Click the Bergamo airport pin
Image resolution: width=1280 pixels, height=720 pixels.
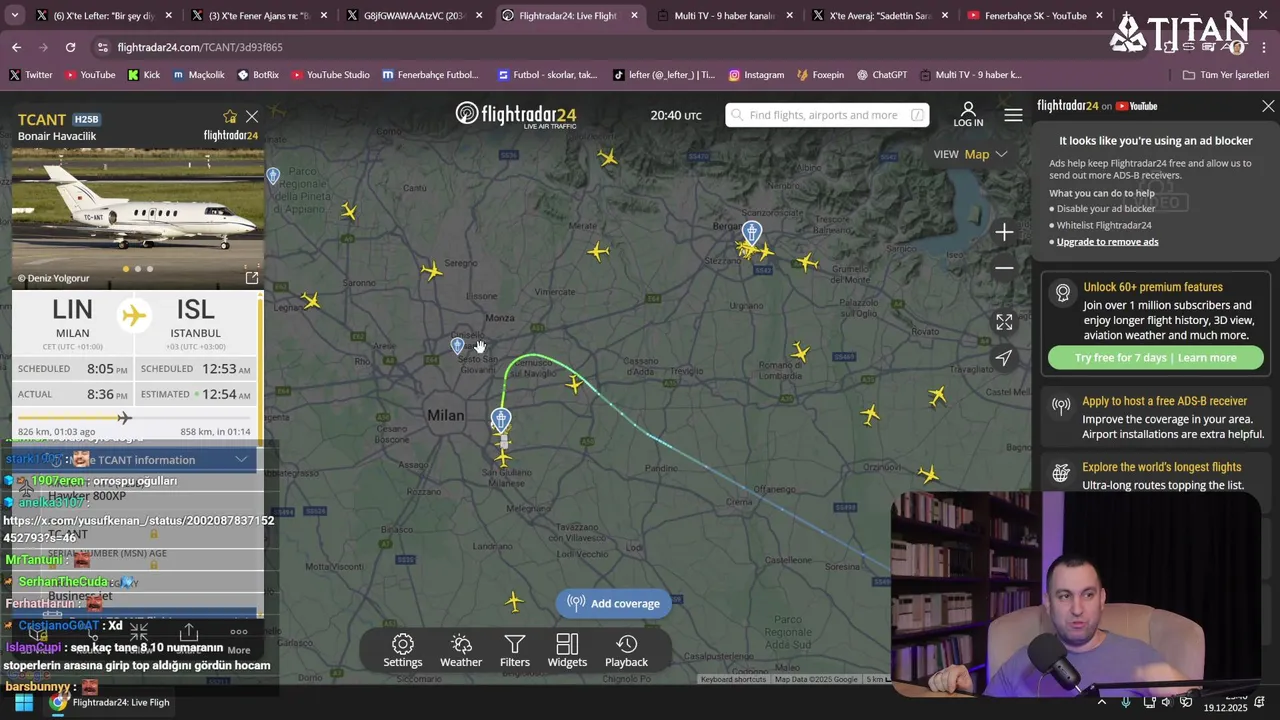coord(752,233)
